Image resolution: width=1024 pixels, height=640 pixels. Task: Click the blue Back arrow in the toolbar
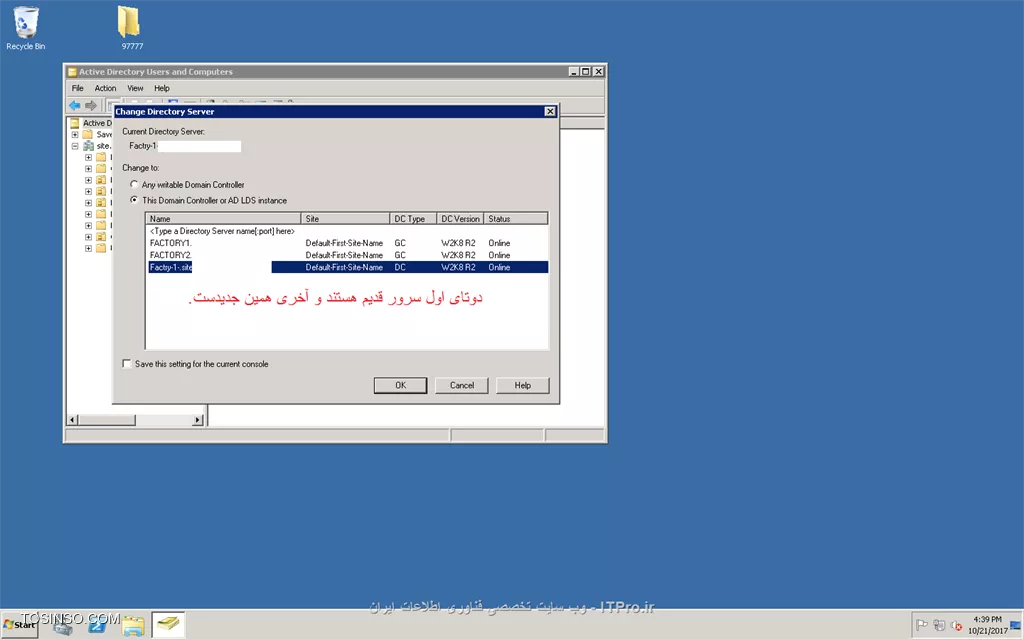point(74,105)
